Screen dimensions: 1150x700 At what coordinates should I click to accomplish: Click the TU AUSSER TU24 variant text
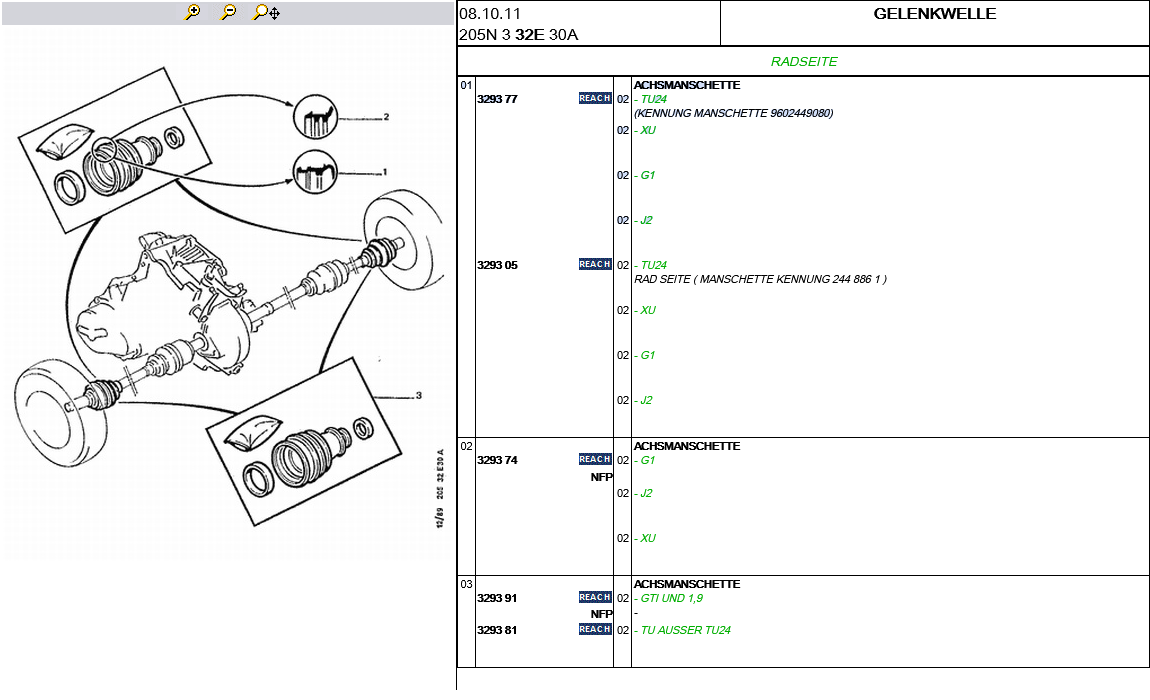tap(685, 630)
